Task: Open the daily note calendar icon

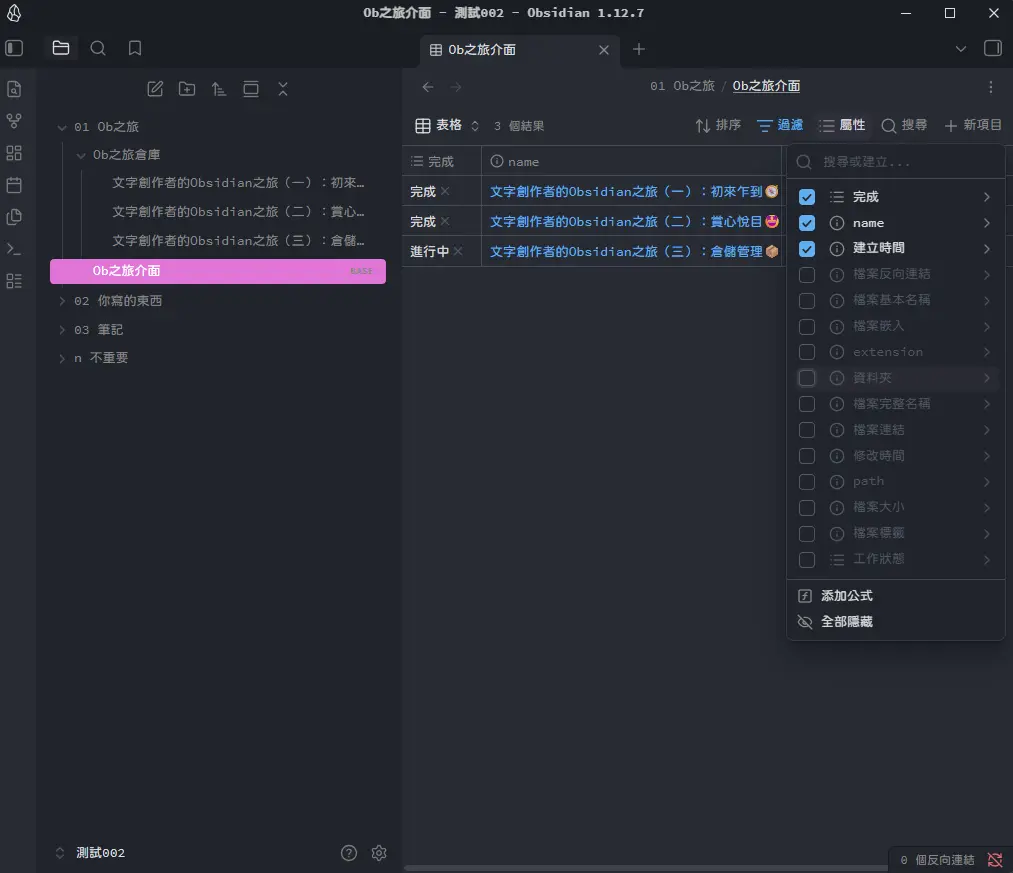Action: pos(14,185)
